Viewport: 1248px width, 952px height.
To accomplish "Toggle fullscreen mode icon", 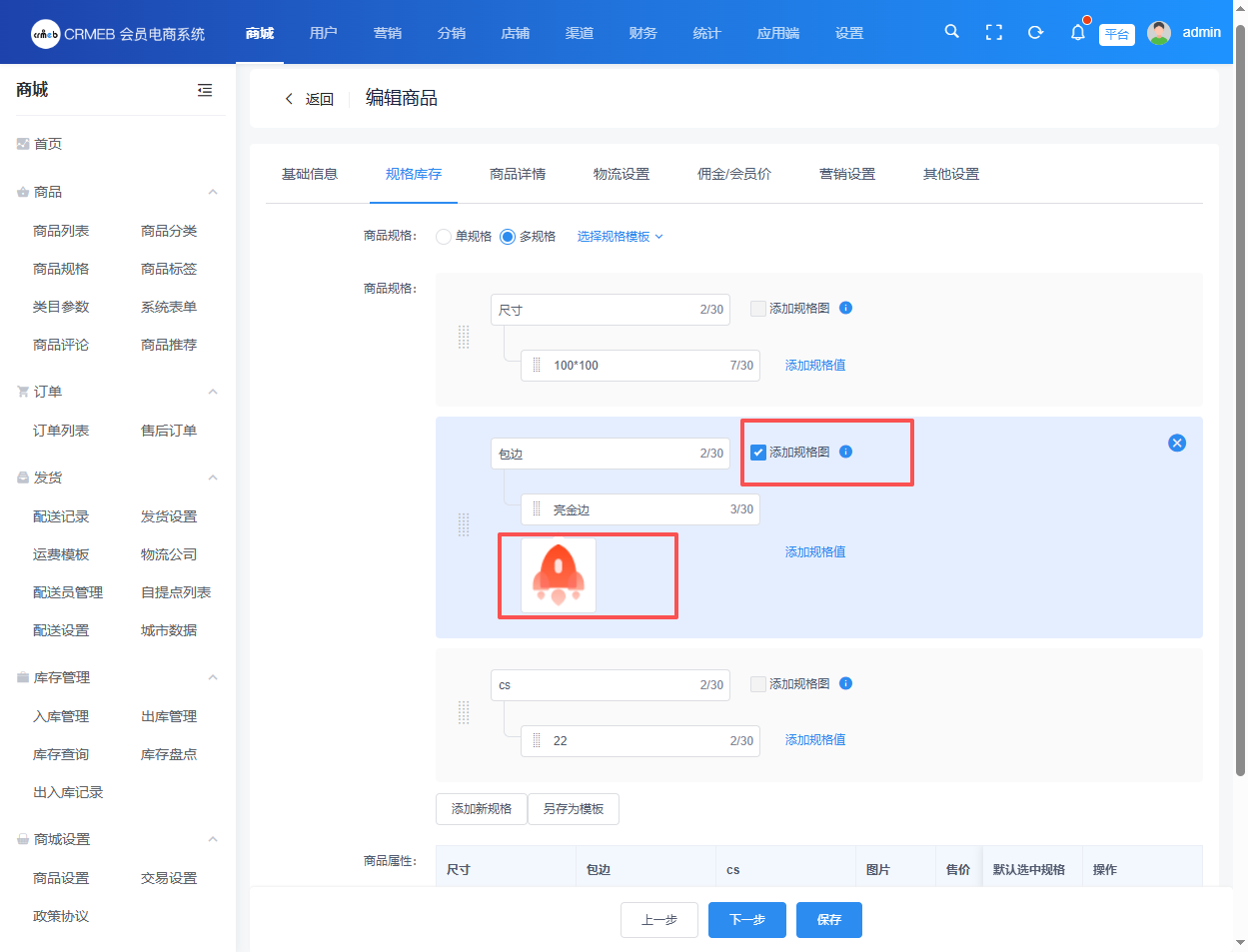I will click(993, 32).
